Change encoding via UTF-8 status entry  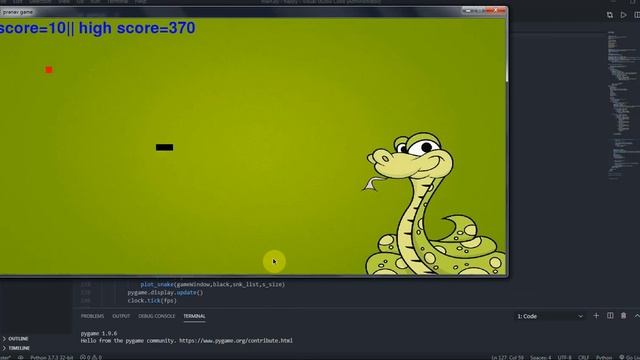click(564, 358)
